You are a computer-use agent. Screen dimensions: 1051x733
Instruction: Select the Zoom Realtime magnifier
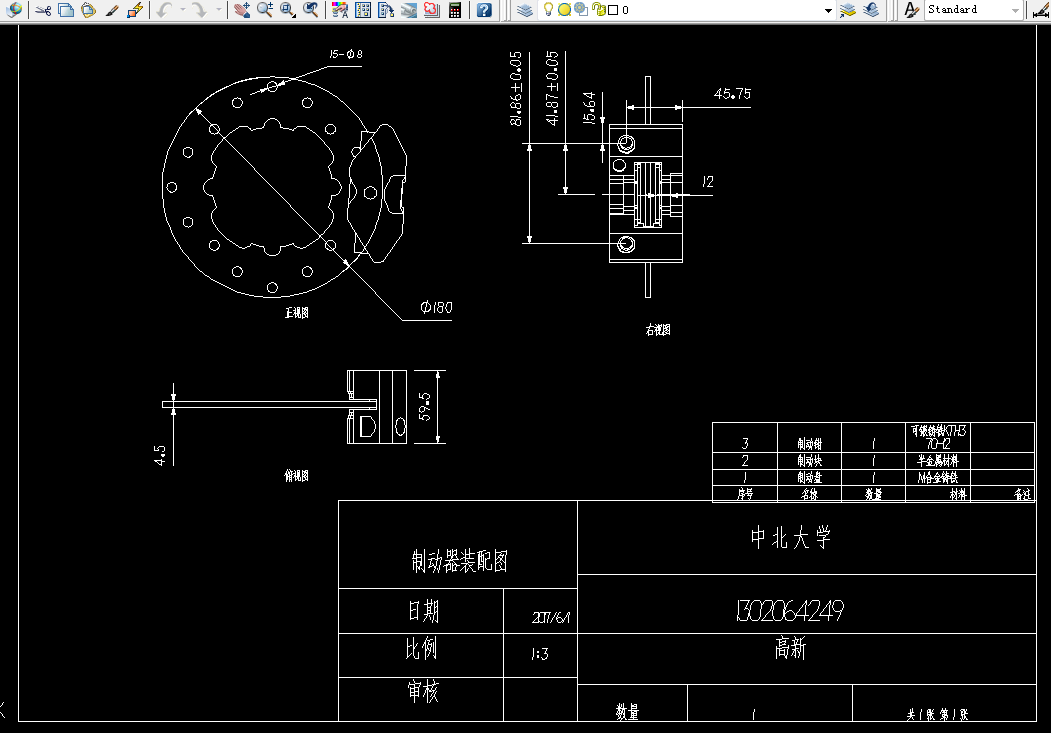[x=265, y=10]
